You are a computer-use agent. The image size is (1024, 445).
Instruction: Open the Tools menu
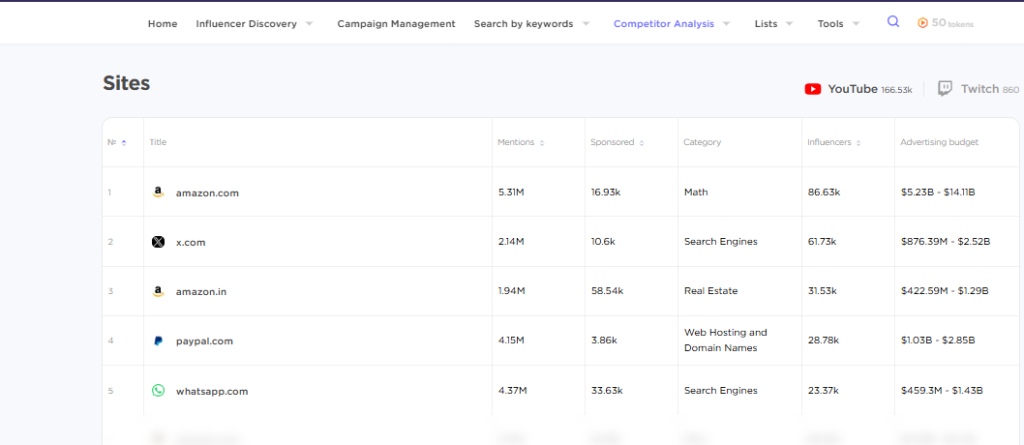point(831,24)
